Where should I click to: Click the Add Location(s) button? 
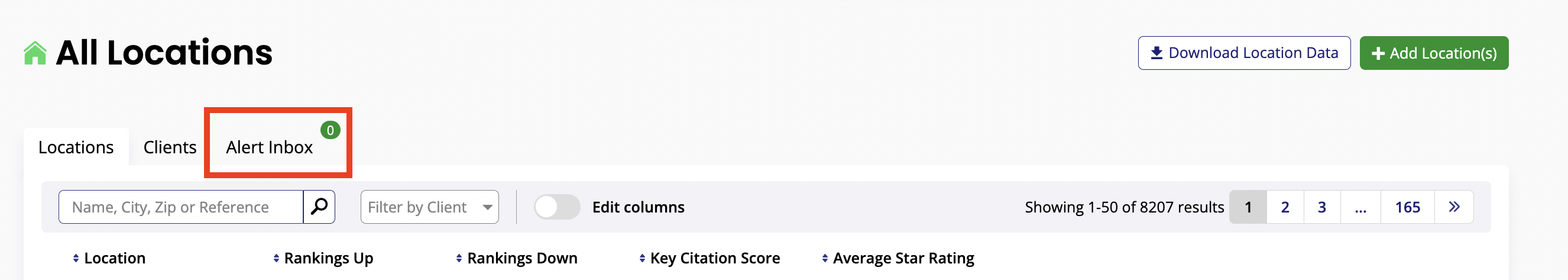[x=1433, y=53]
